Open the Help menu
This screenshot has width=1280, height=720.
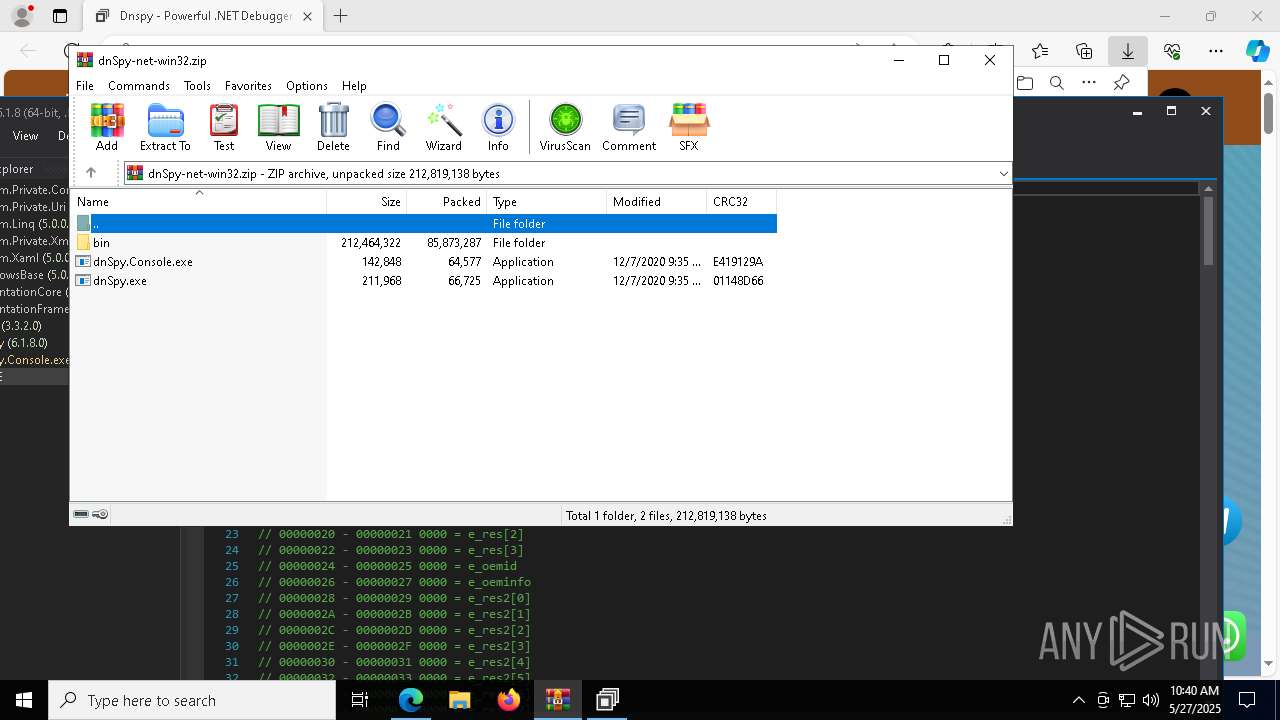coord(354,86)
